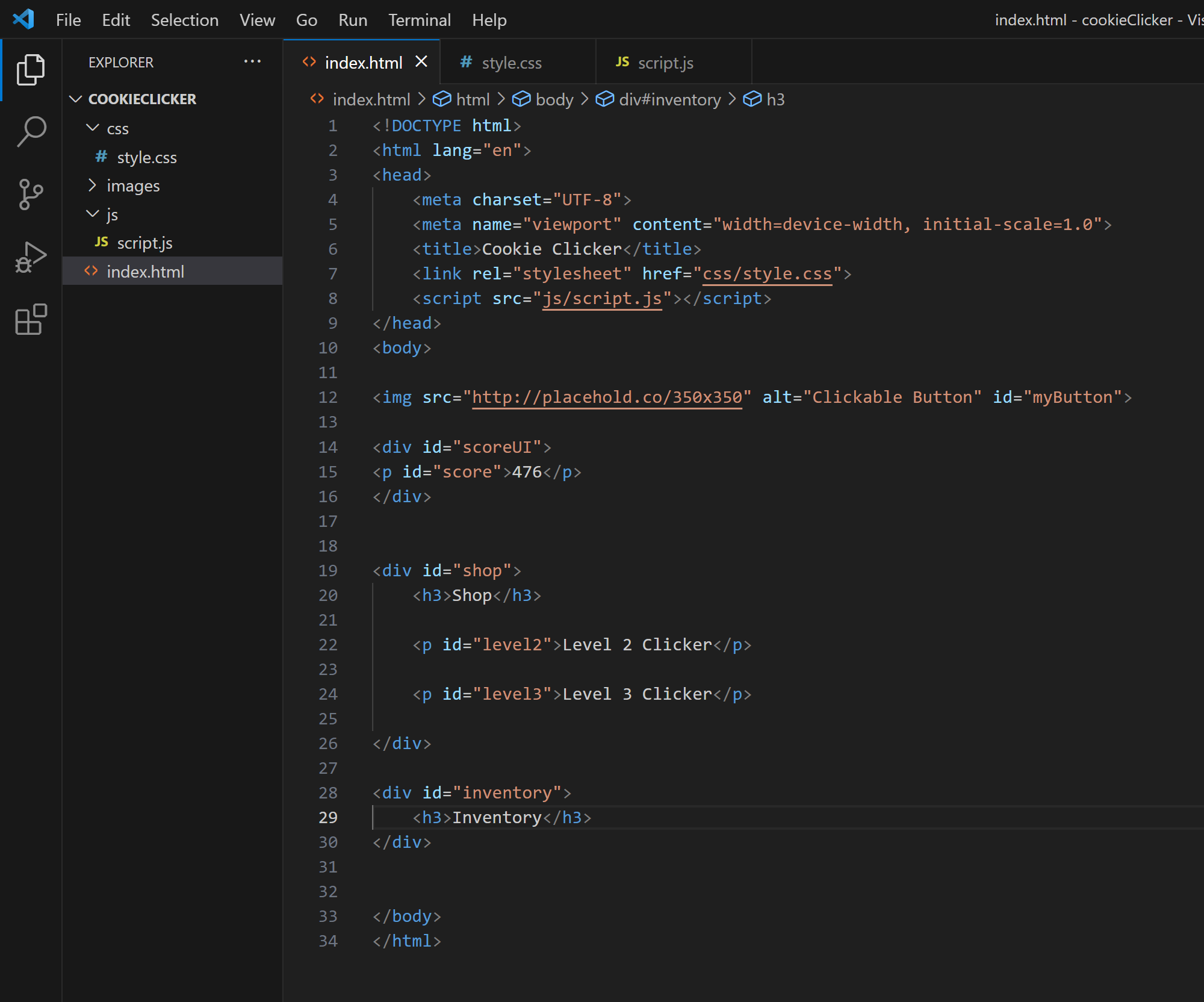Screen dimensions: 1204x1002
Task: Click cube icon before div#inventory breadcrumb
Action: (605, 99)
